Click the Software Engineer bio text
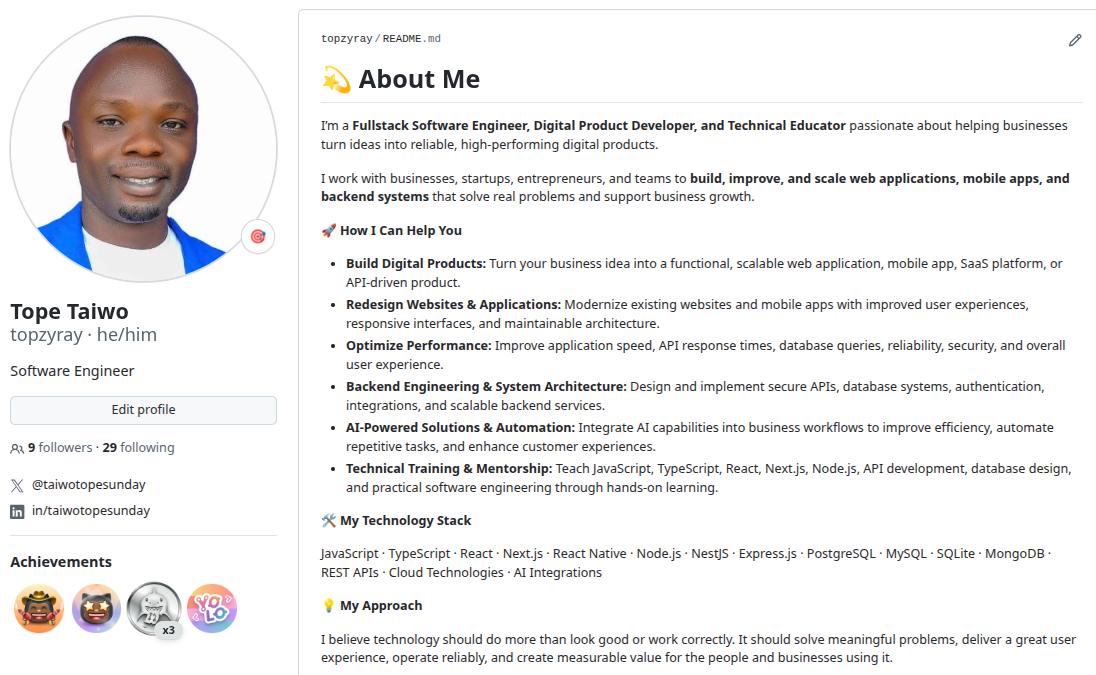The image size is (1096, 675). pos(72,371)
